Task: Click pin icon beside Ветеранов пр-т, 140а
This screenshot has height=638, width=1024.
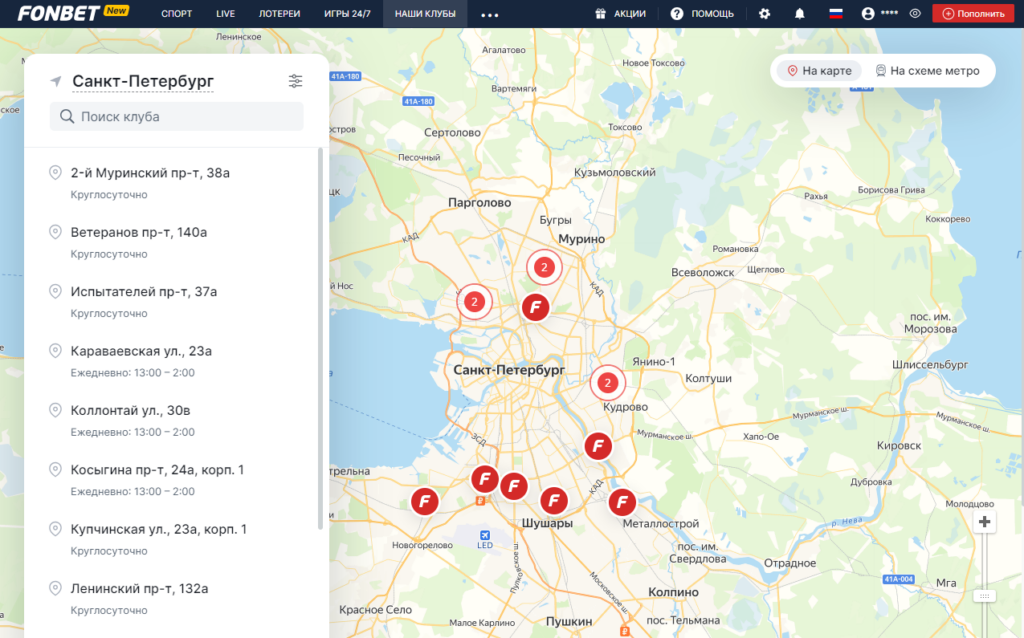Action: coord(56,232)
